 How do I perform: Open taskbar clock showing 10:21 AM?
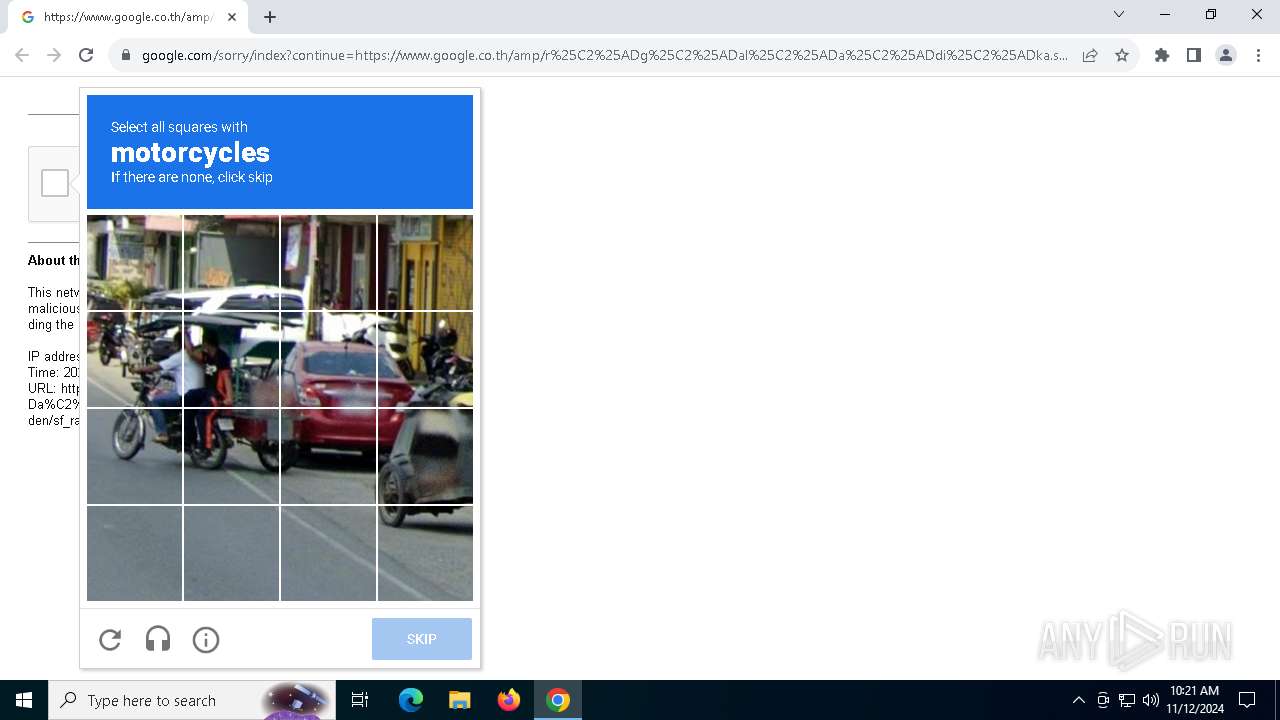1194,700
